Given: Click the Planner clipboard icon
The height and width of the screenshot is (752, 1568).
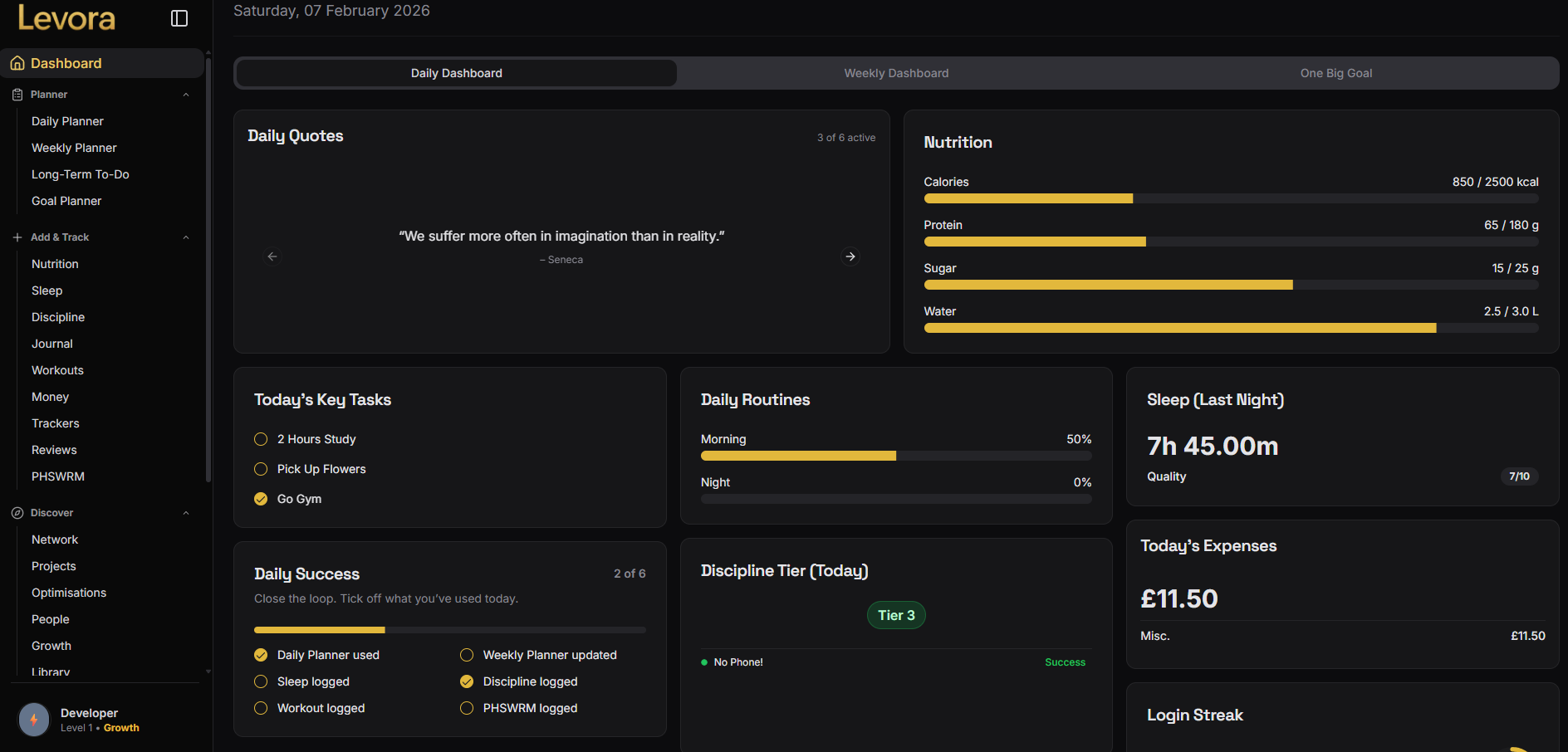Looking at the screenshot, I should click(x=17, y=94).
